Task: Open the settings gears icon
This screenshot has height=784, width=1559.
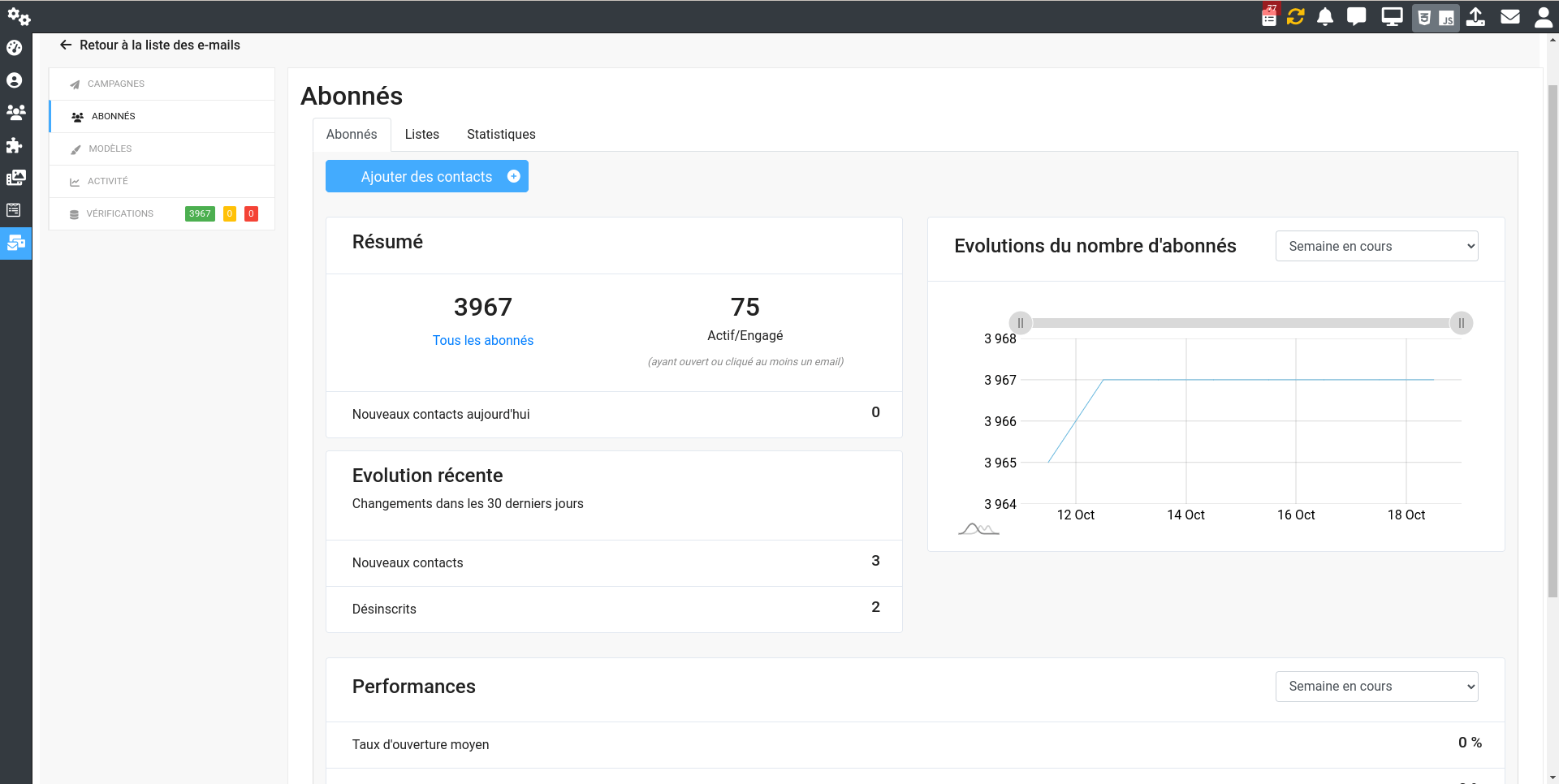Action: (19, 16)
